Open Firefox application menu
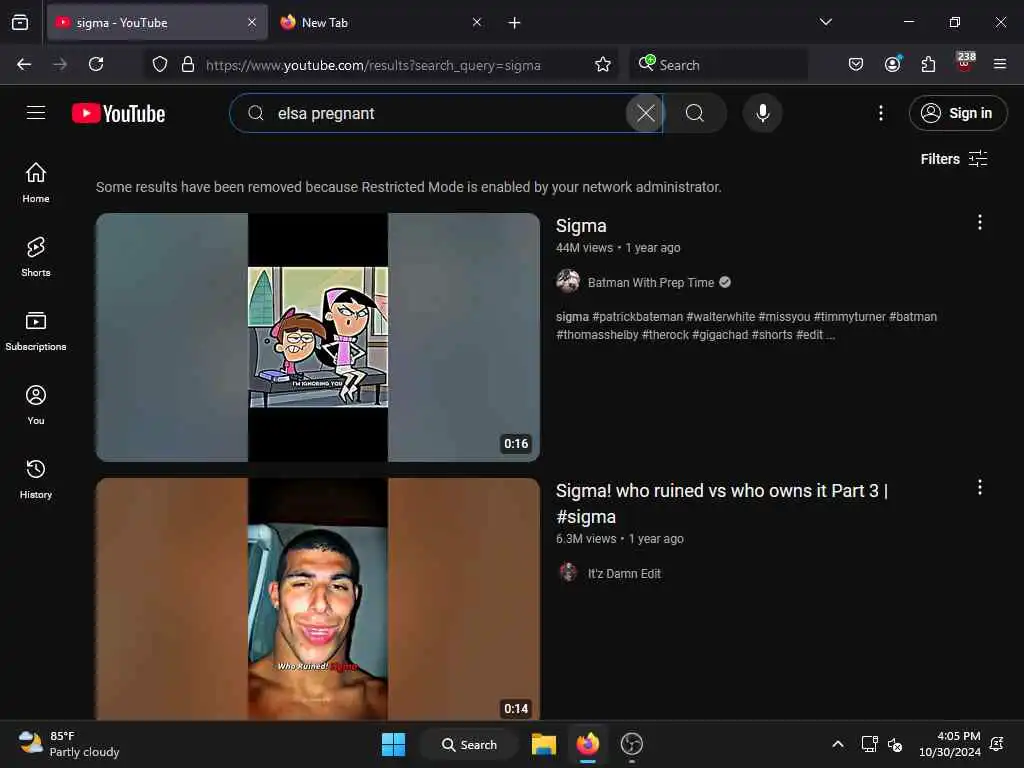This screenshot has width=1024, height=768. pos(1000,64)
